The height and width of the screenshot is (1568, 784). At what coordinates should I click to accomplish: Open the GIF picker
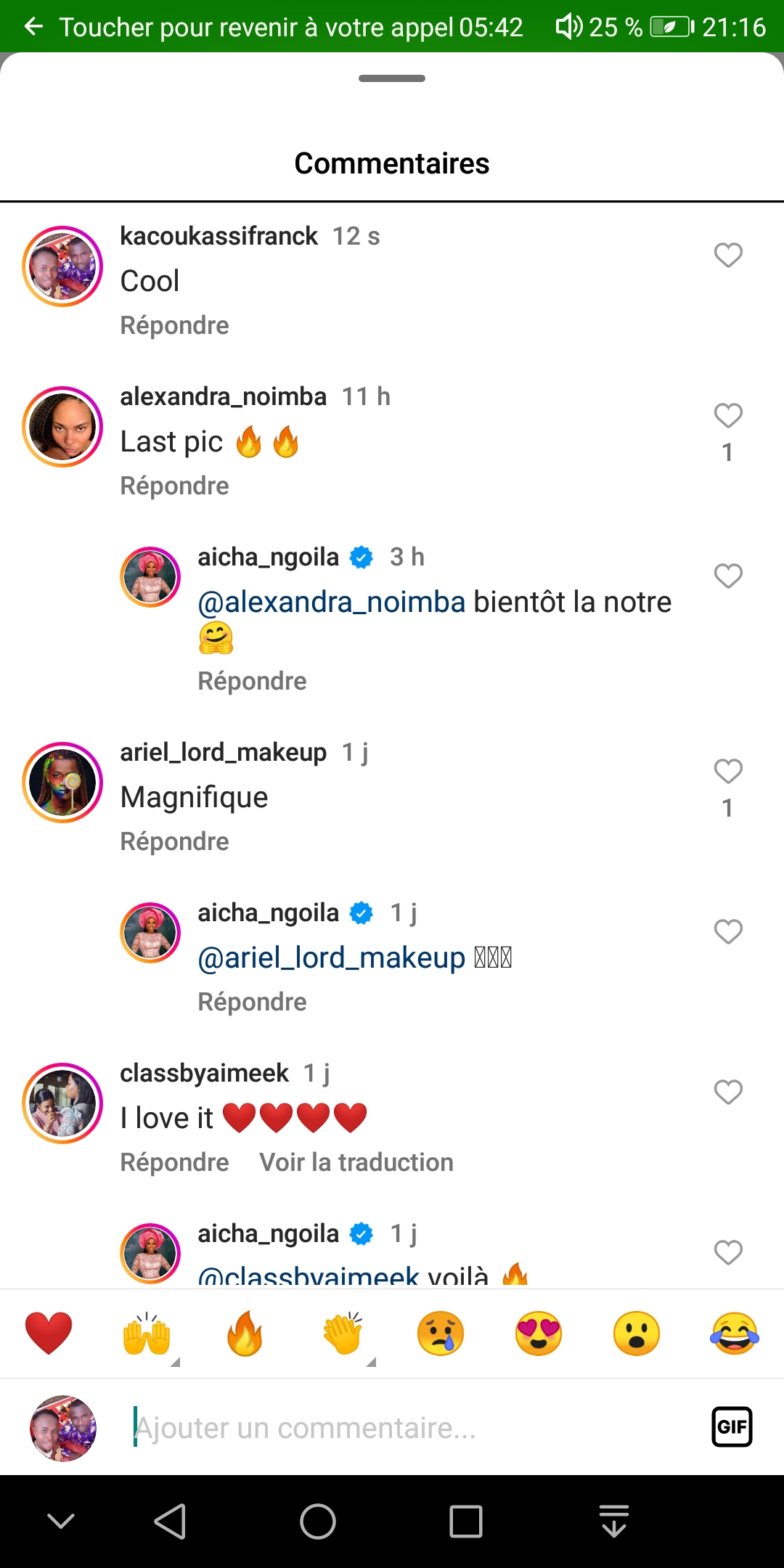(x=732, y=1427)
